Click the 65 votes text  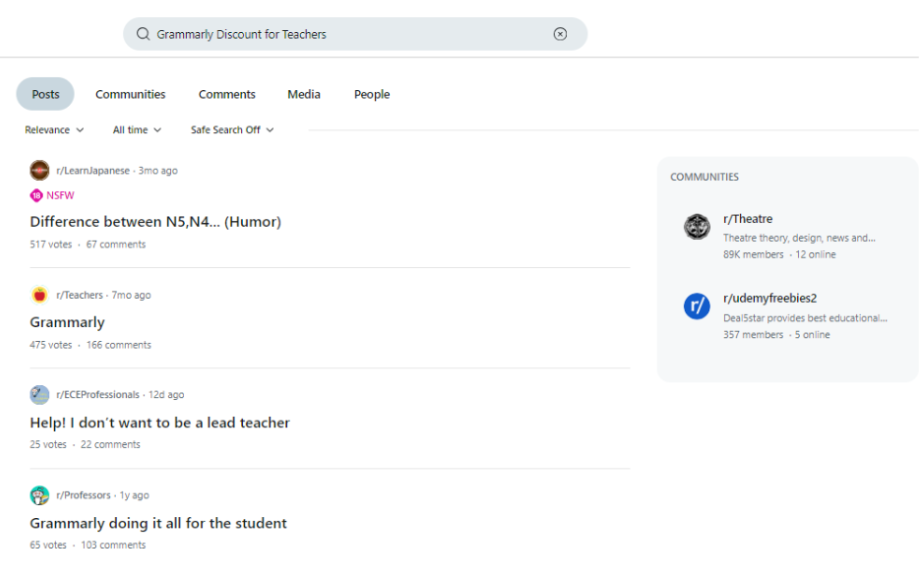tap(48, 545)
